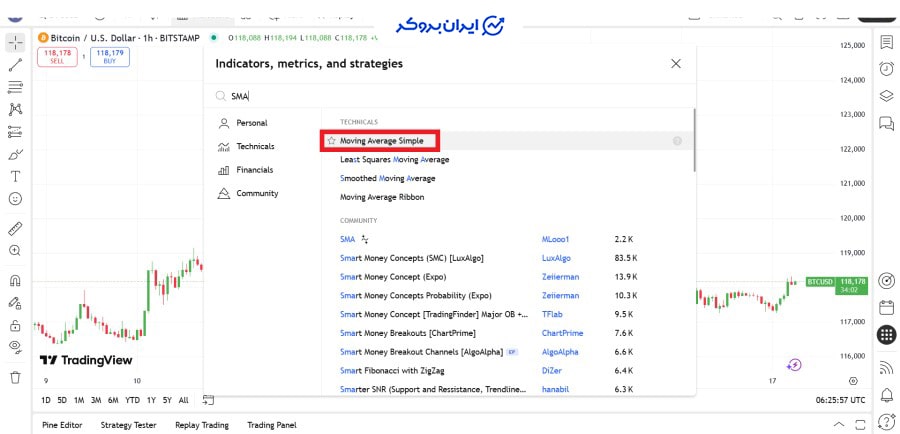Open the Trading Panel tab

coord(272,425)
